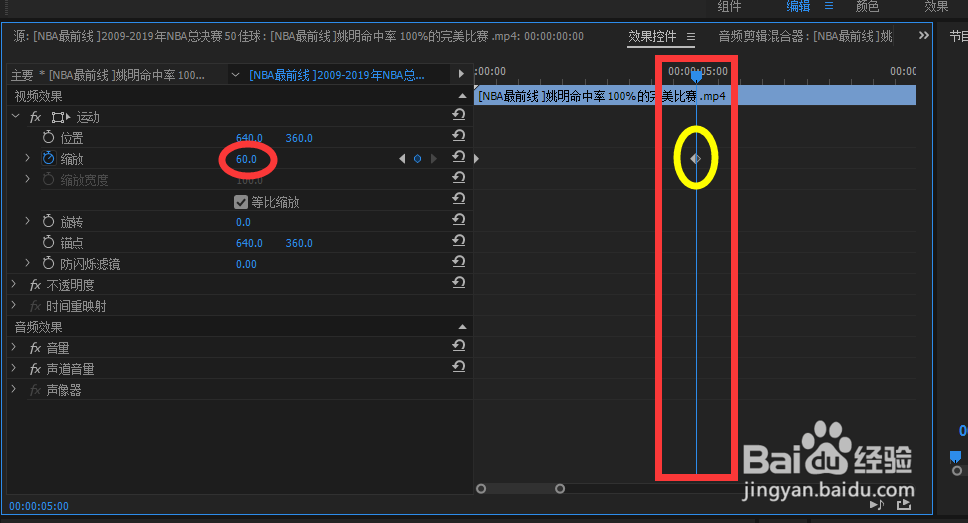
Task: Toggle animation stopwatch for 位置
Action: (48, 137)
